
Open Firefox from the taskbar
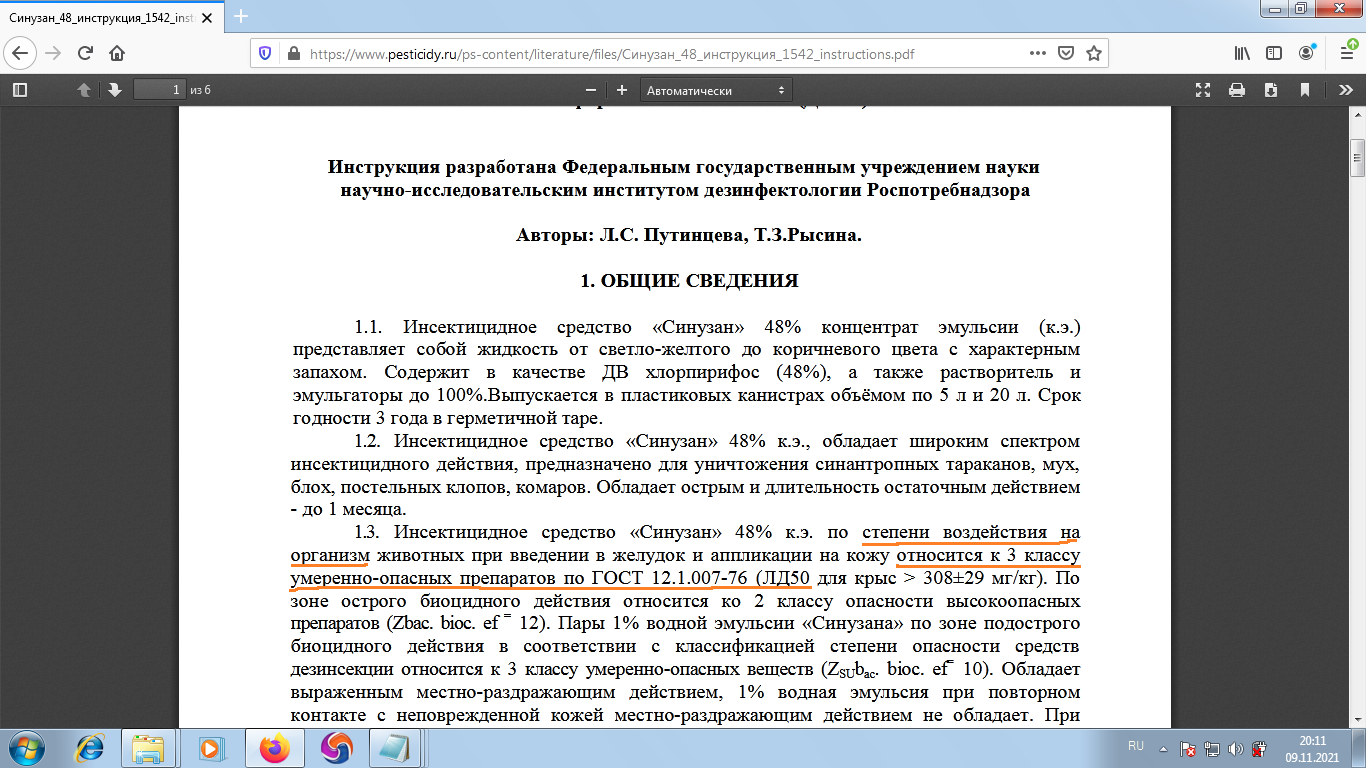[275, 748]
